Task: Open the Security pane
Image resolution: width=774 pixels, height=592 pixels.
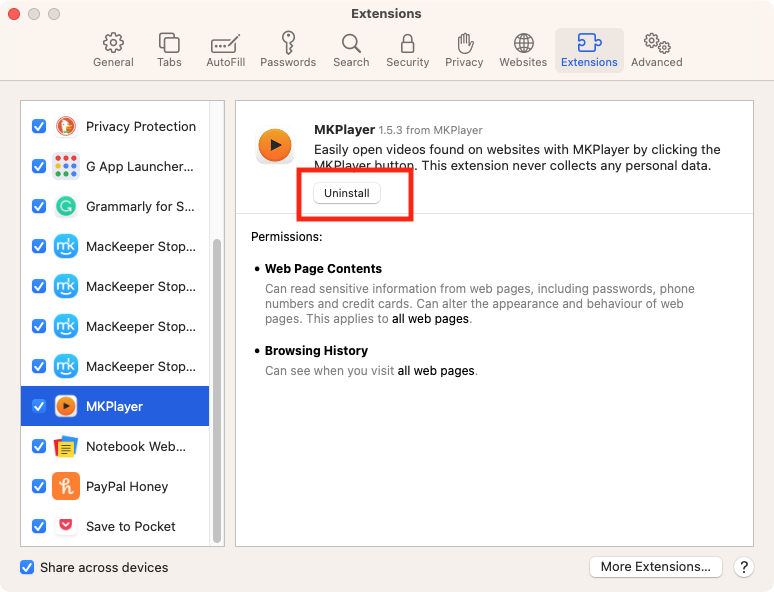Action: point(407,50)
